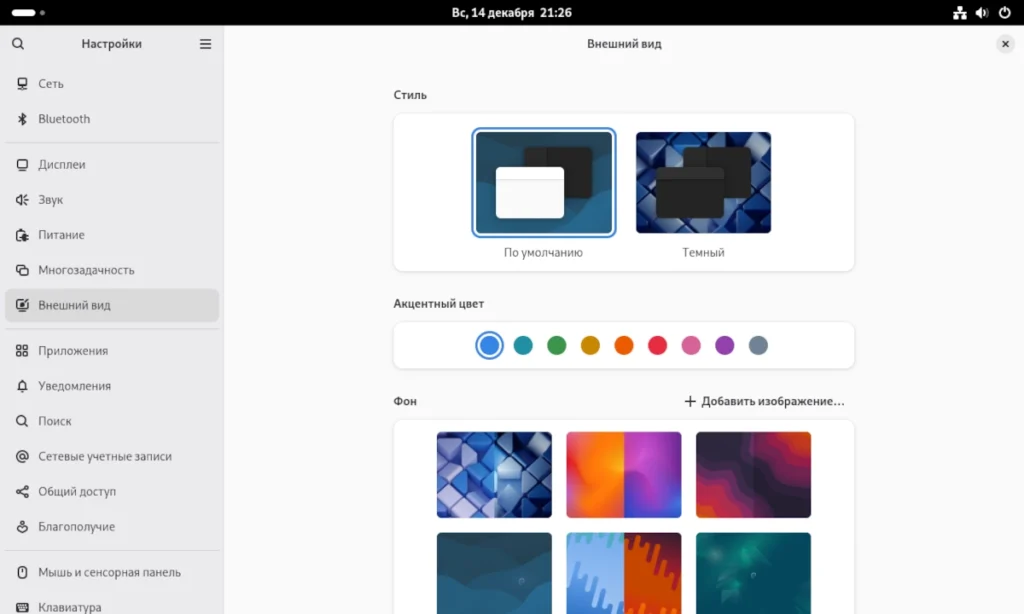The image size is (1024, 614).
Task: Open Клавиатура settings text label
Action: click(x=70, y=607)
